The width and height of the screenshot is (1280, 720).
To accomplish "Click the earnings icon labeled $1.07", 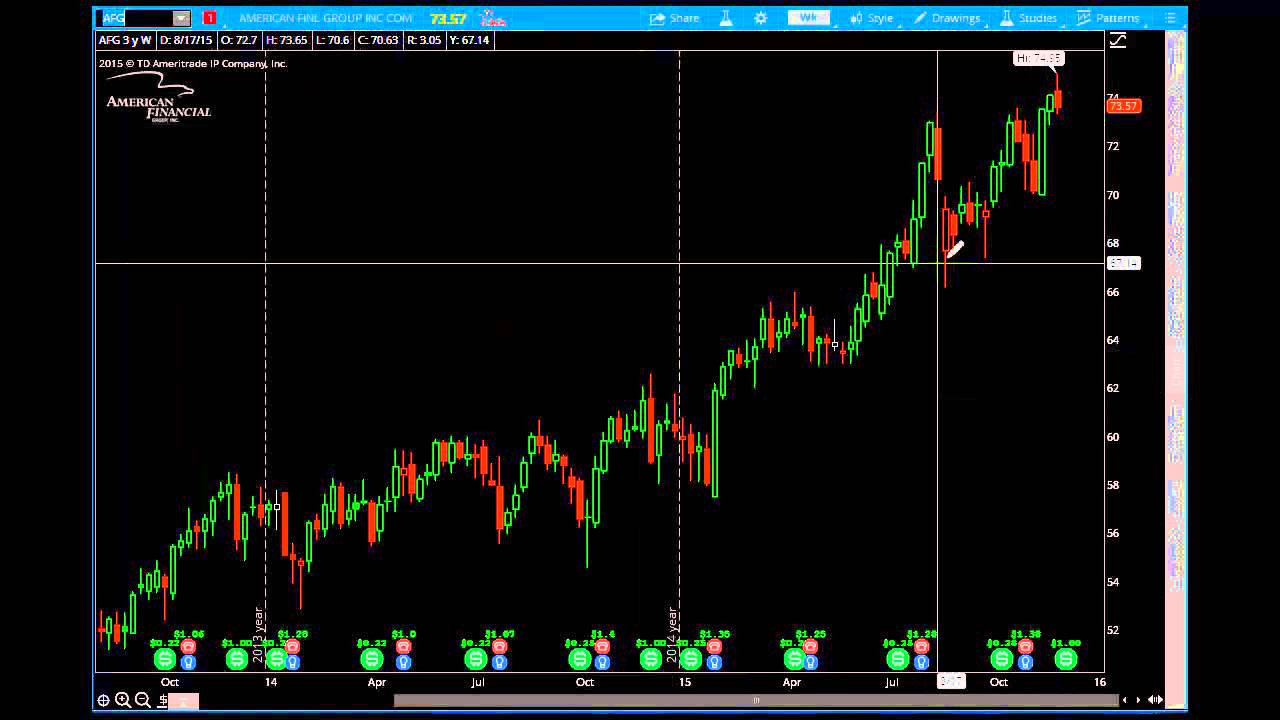I will point(499,647).
